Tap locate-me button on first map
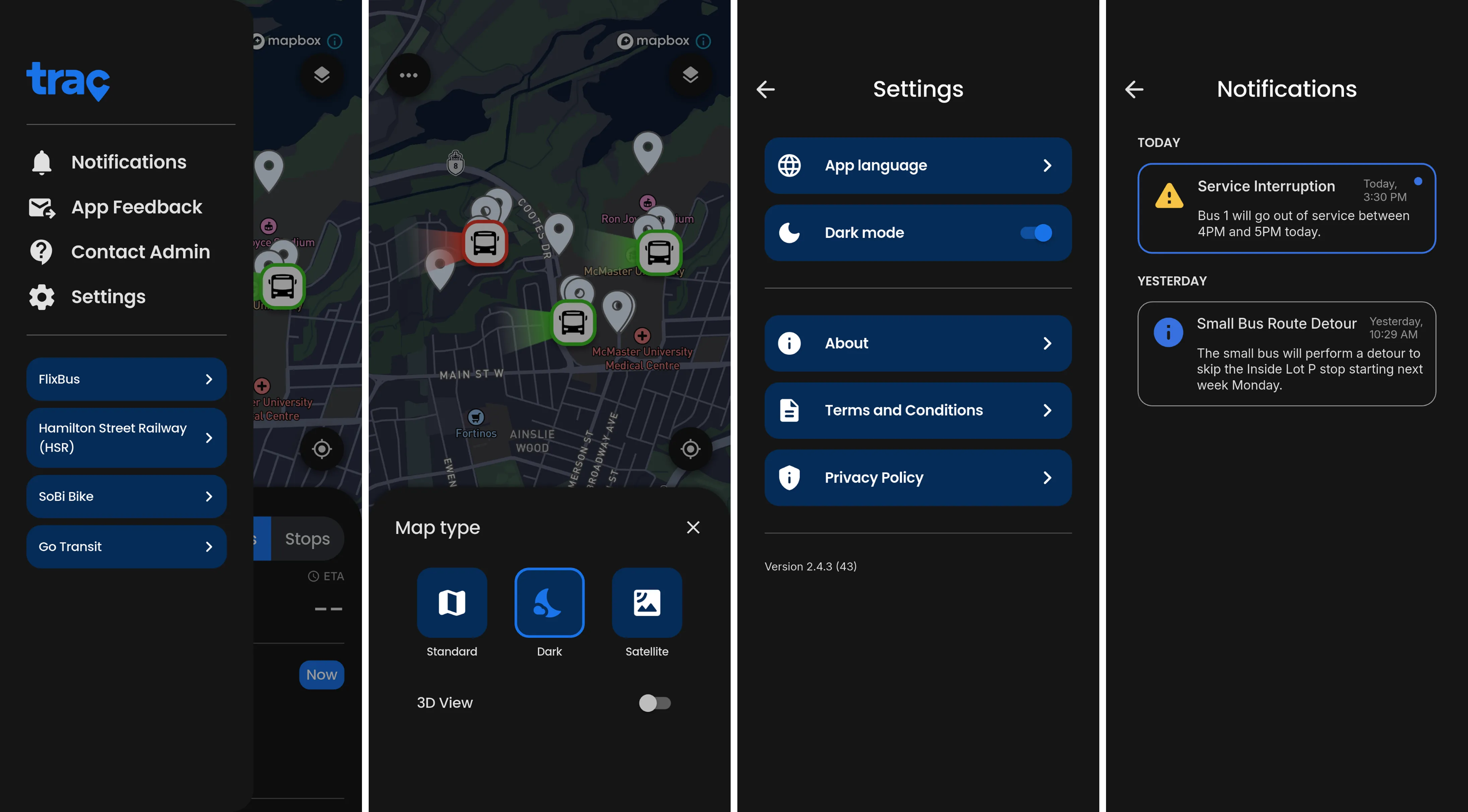1468x812 pixels. tap(321, 449)
